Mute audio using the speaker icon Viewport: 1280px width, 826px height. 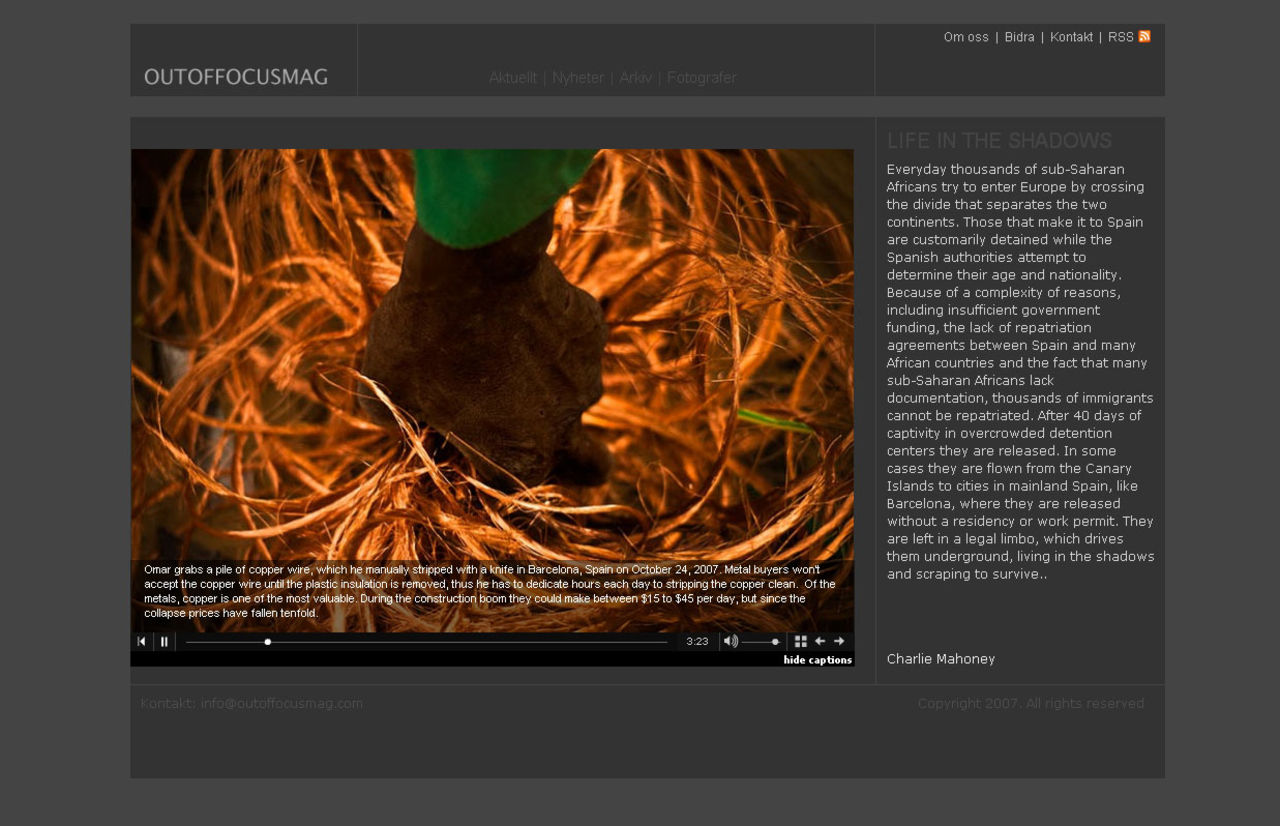click(x=730, y=641)
